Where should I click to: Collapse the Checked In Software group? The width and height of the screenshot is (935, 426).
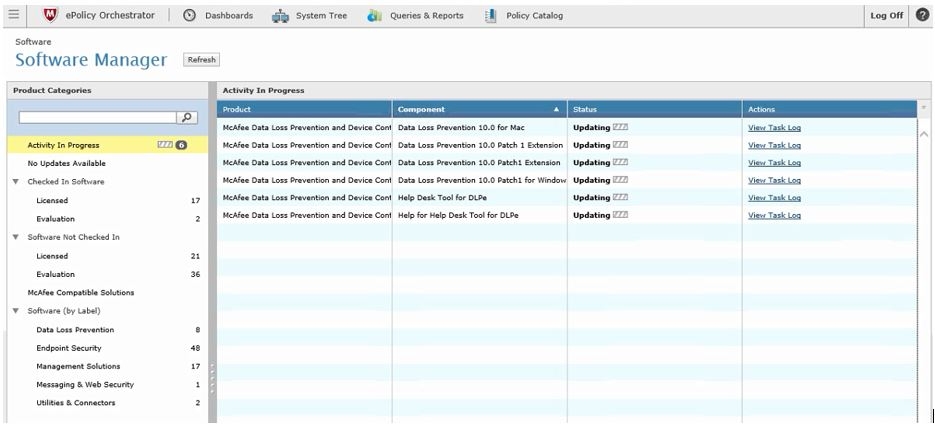coord(16,182)
